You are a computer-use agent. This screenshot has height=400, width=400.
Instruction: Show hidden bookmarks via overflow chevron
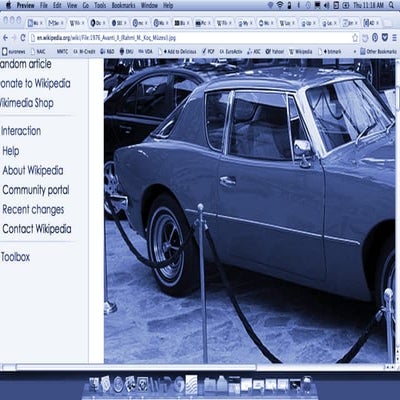coord(355,52)
